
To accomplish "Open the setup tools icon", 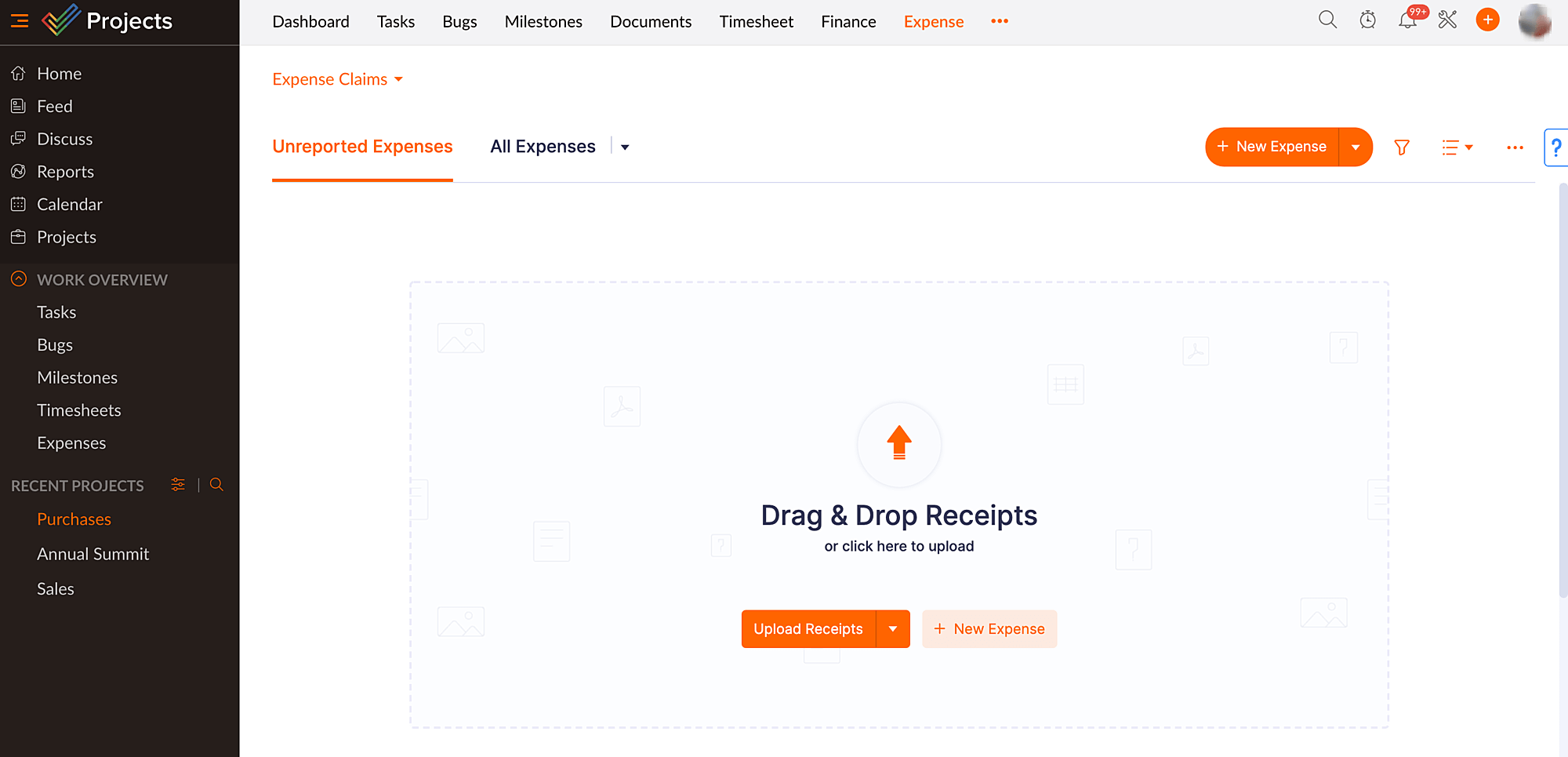I will [1448, 20].
